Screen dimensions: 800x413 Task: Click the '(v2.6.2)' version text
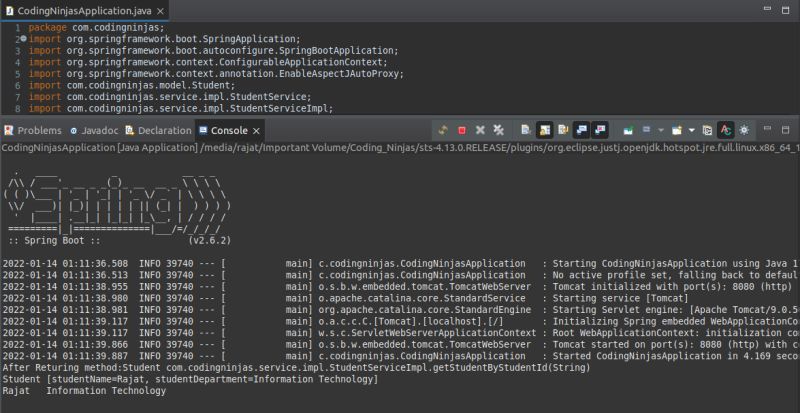coord(210,240)
